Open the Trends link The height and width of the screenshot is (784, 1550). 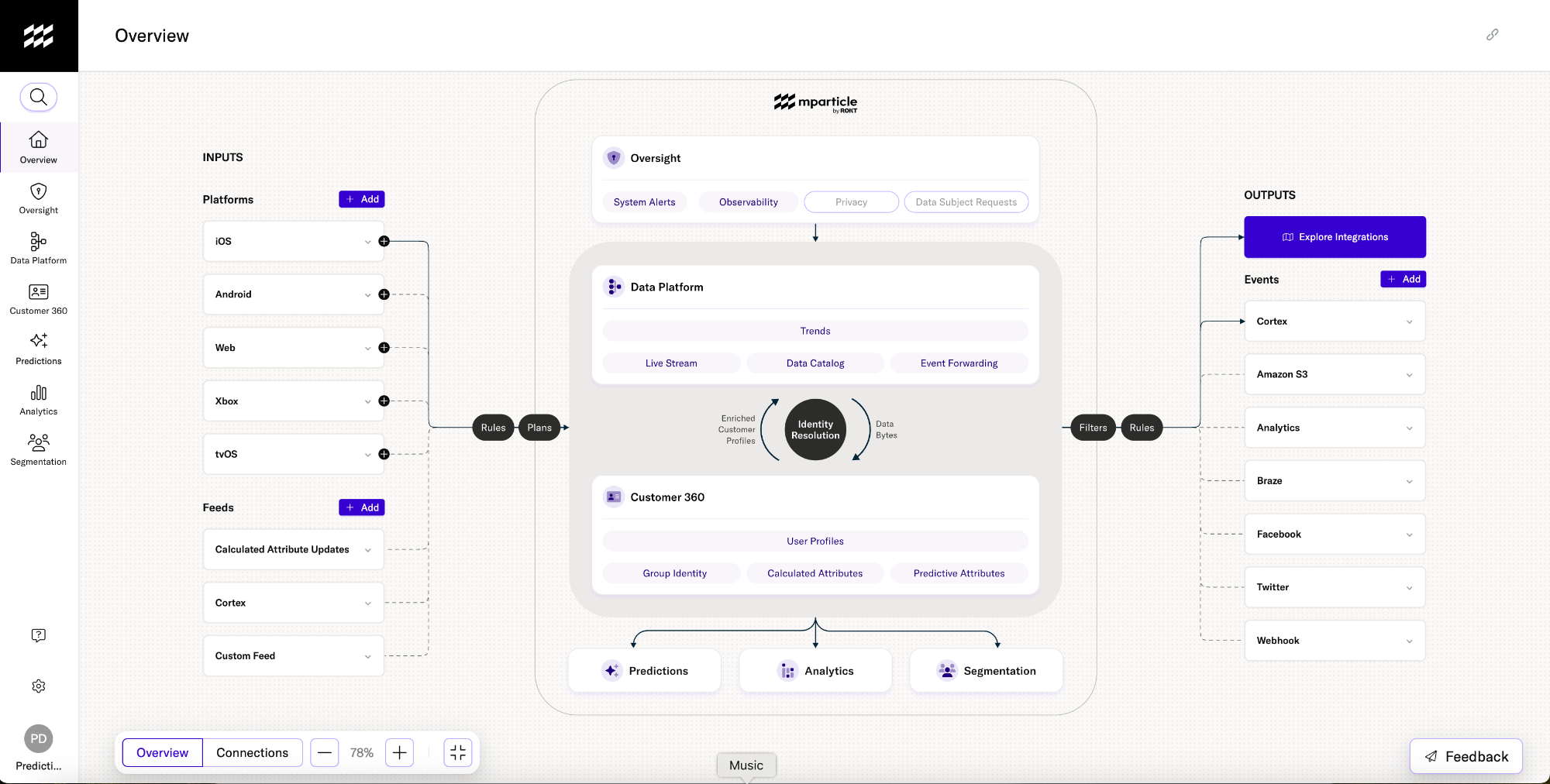815,331
